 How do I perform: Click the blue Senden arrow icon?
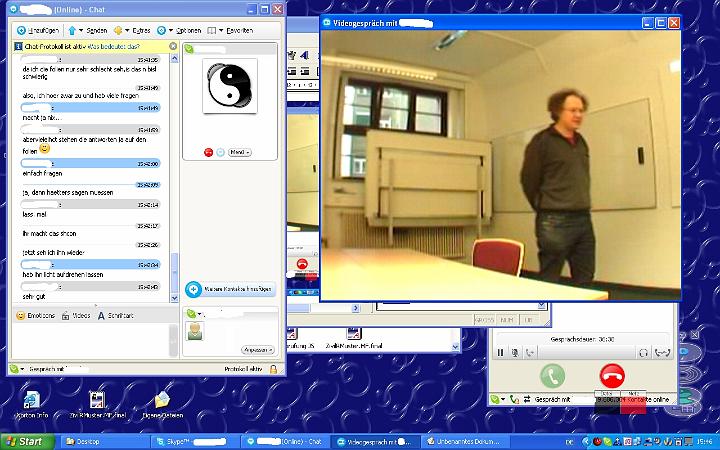coord(72,31)
